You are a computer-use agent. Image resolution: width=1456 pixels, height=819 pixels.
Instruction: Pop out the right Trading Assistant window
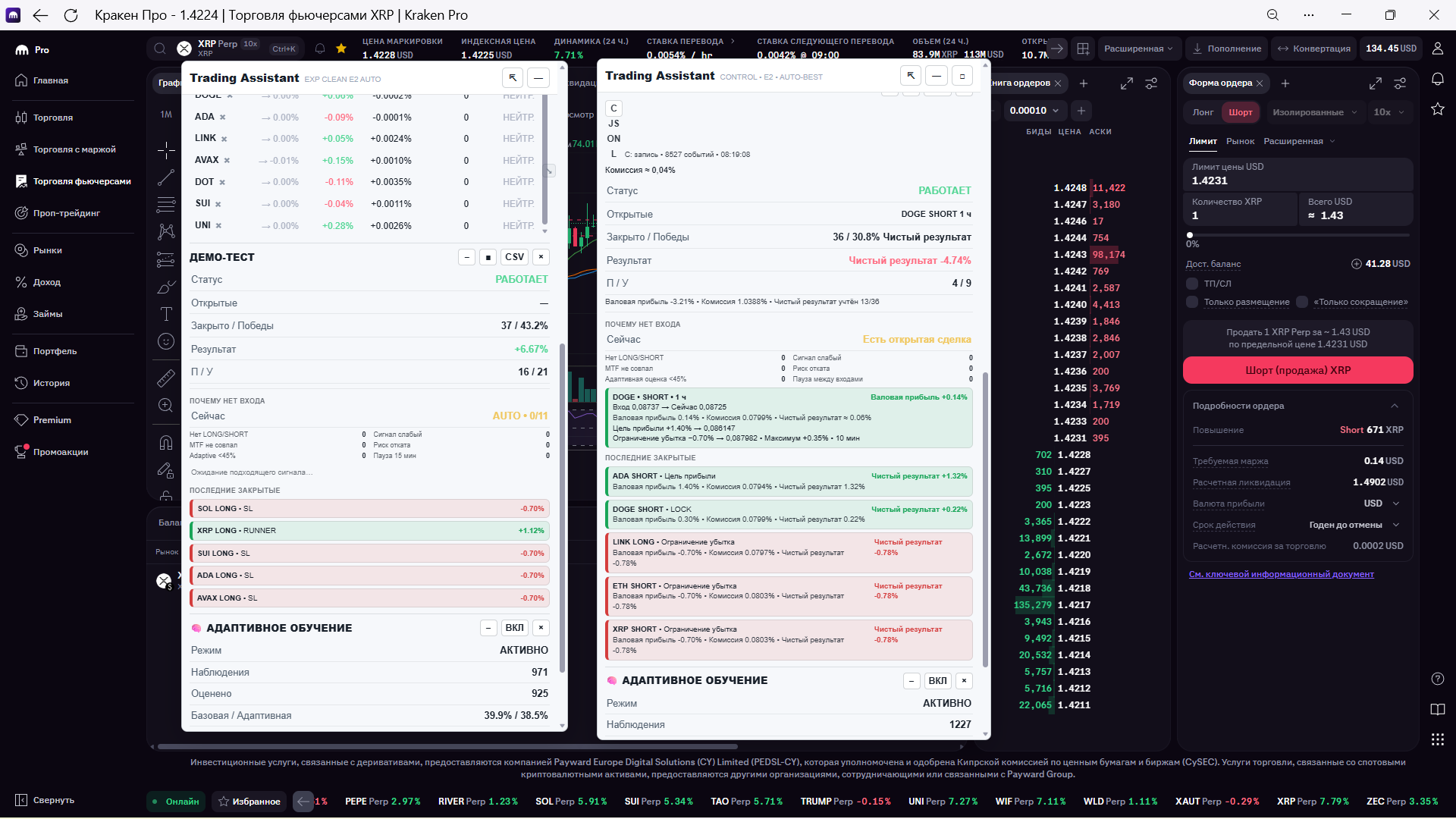pos(911,75)
